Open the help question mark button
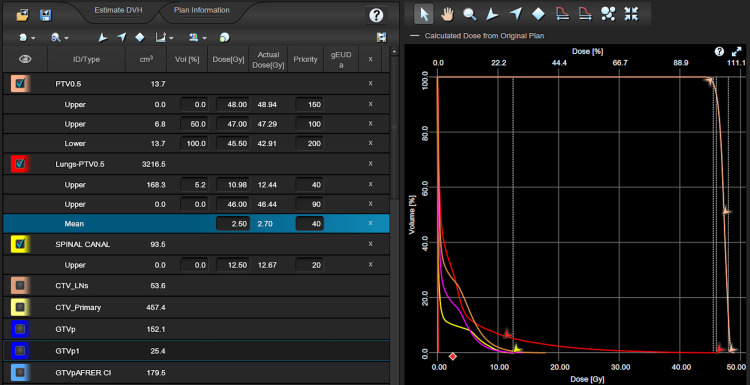The height and width of the screenshot is (385, 750). coord(376,15)
